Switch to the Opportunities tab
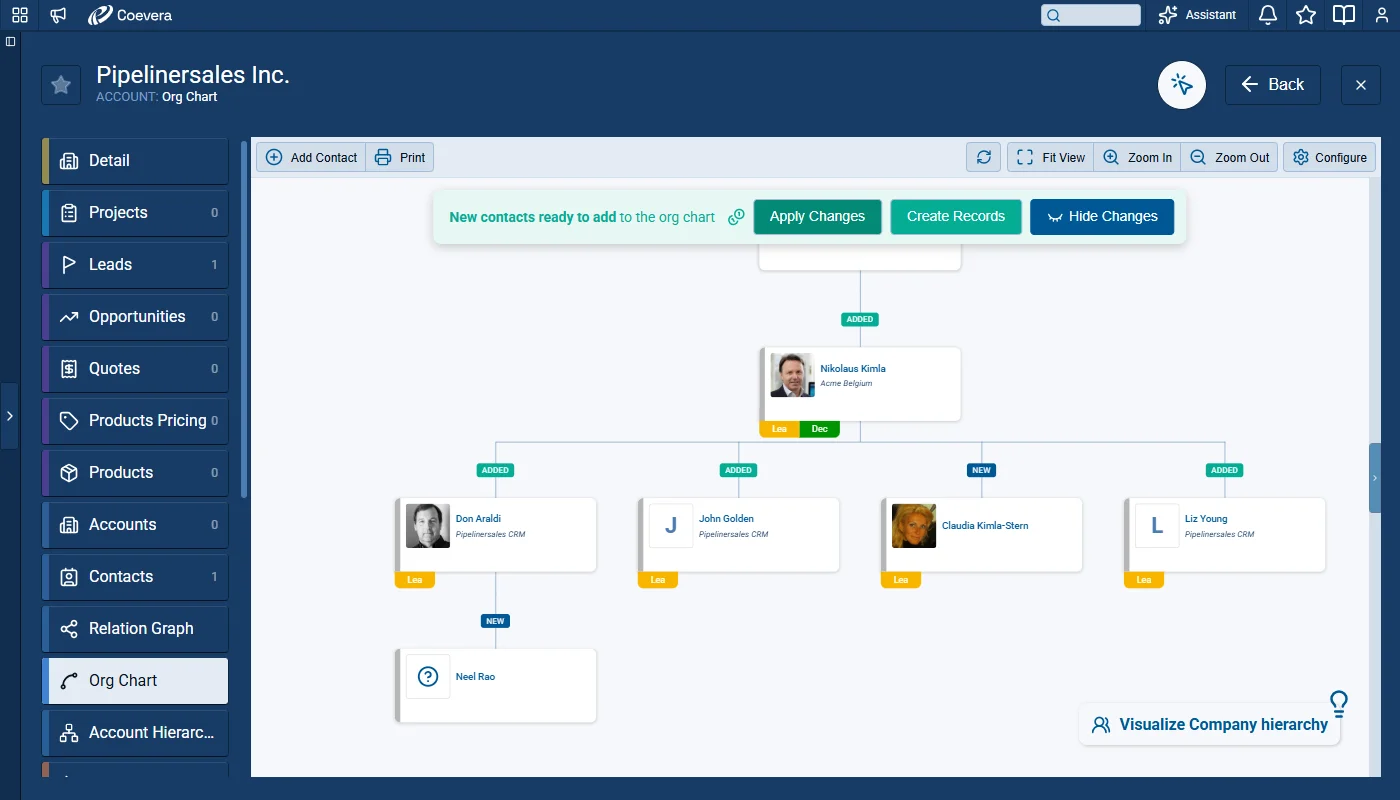The image size is (1400, 800). pyautogui.click(x=135, y=317)
